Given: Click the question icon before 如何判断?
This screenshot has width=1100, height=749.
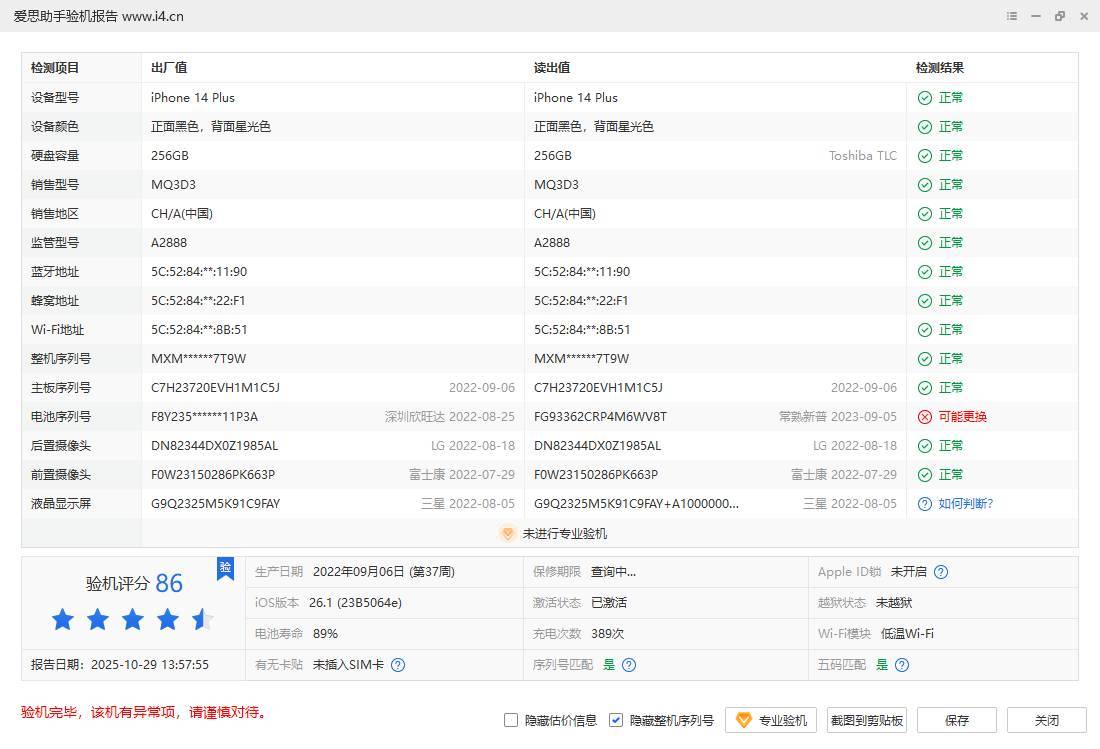Looking at the screenshot, I should tap(925, 504).
